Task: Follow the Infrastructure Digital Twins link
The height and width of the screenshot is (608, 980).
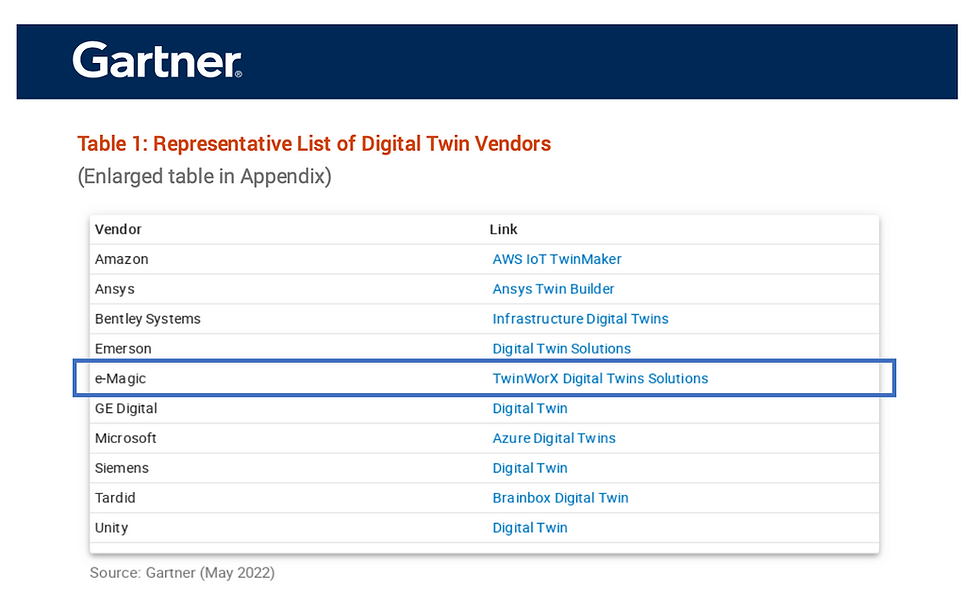Action: click(580, 319)
